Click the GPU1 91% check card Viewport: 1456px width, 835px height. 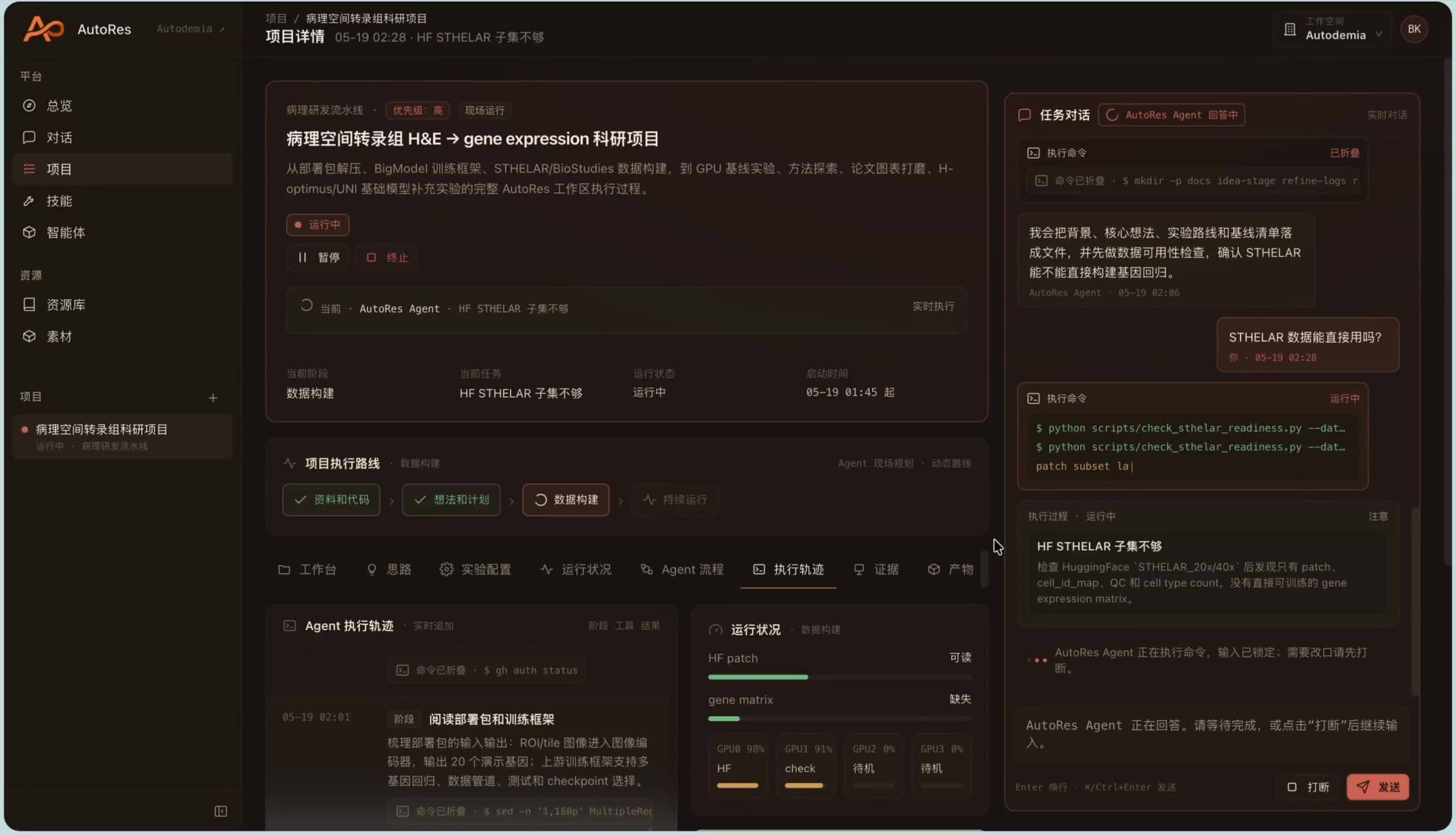[806, 765]
